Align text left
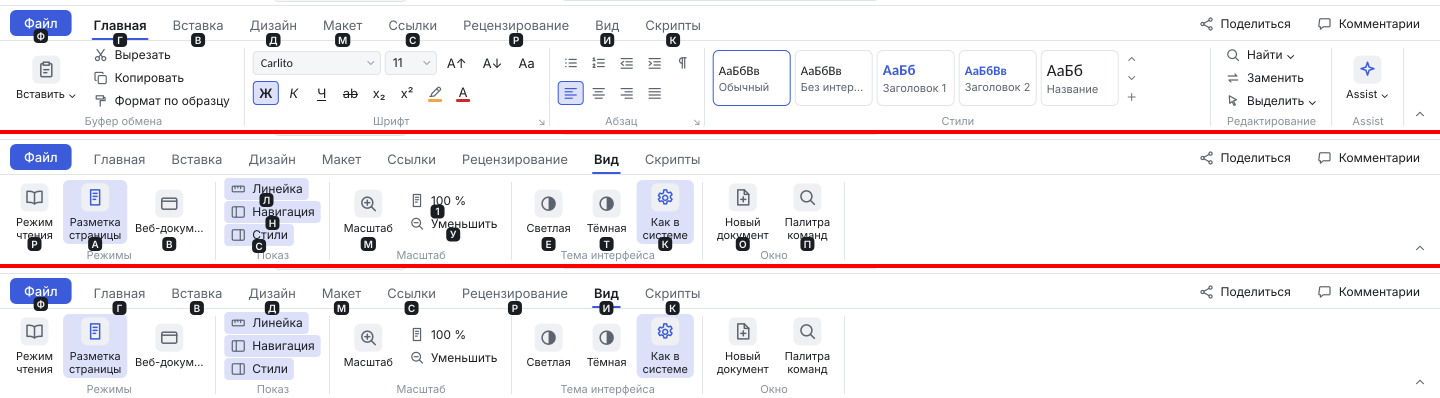 pyautogui.click(x=571, y=94)
